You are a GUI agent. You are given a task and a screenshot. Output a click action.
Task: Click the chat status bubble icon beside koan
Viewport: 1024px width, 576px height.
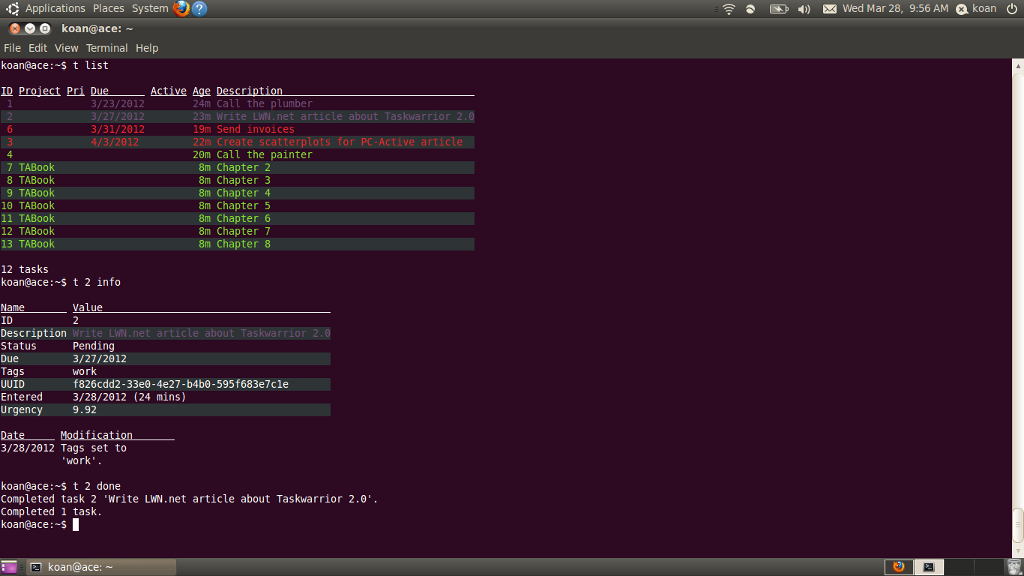coord(962,9)
